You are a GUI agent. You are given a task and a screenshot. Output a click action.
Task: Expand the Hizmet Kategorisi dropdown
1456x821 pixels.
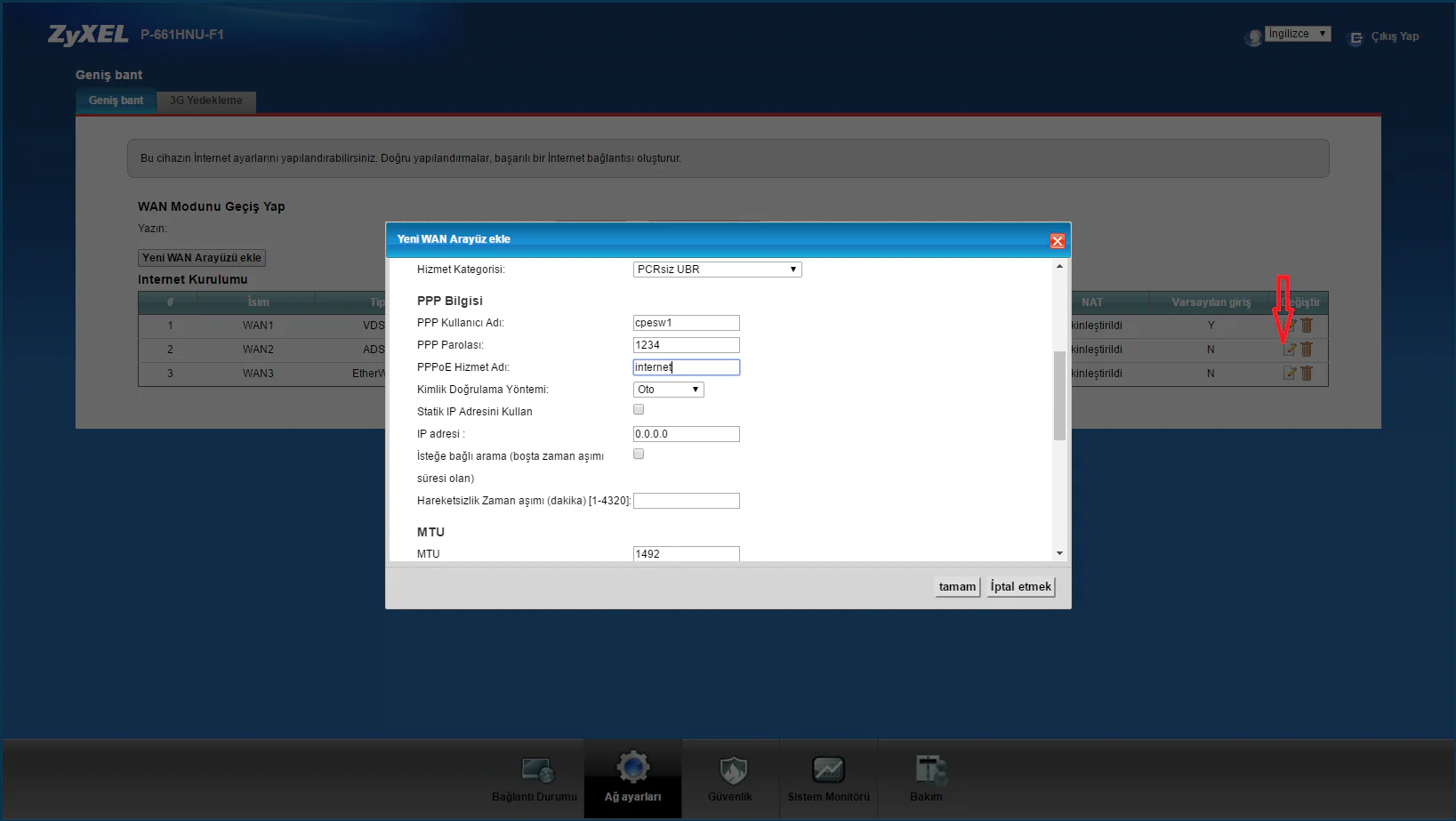tap(717, 270)
